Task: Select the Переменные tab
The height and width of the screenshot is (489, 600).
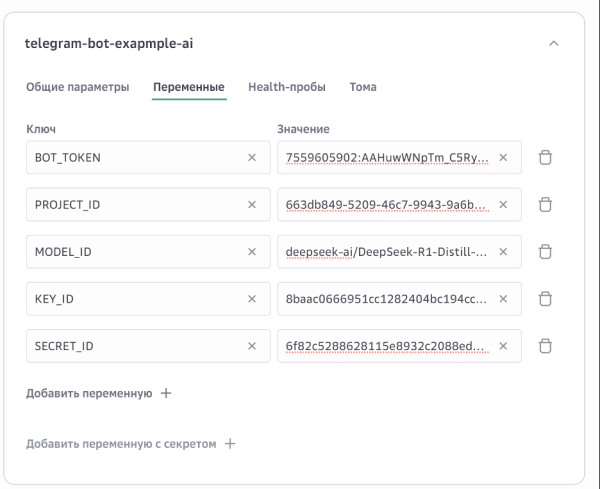Action: (x=189, y=88)
